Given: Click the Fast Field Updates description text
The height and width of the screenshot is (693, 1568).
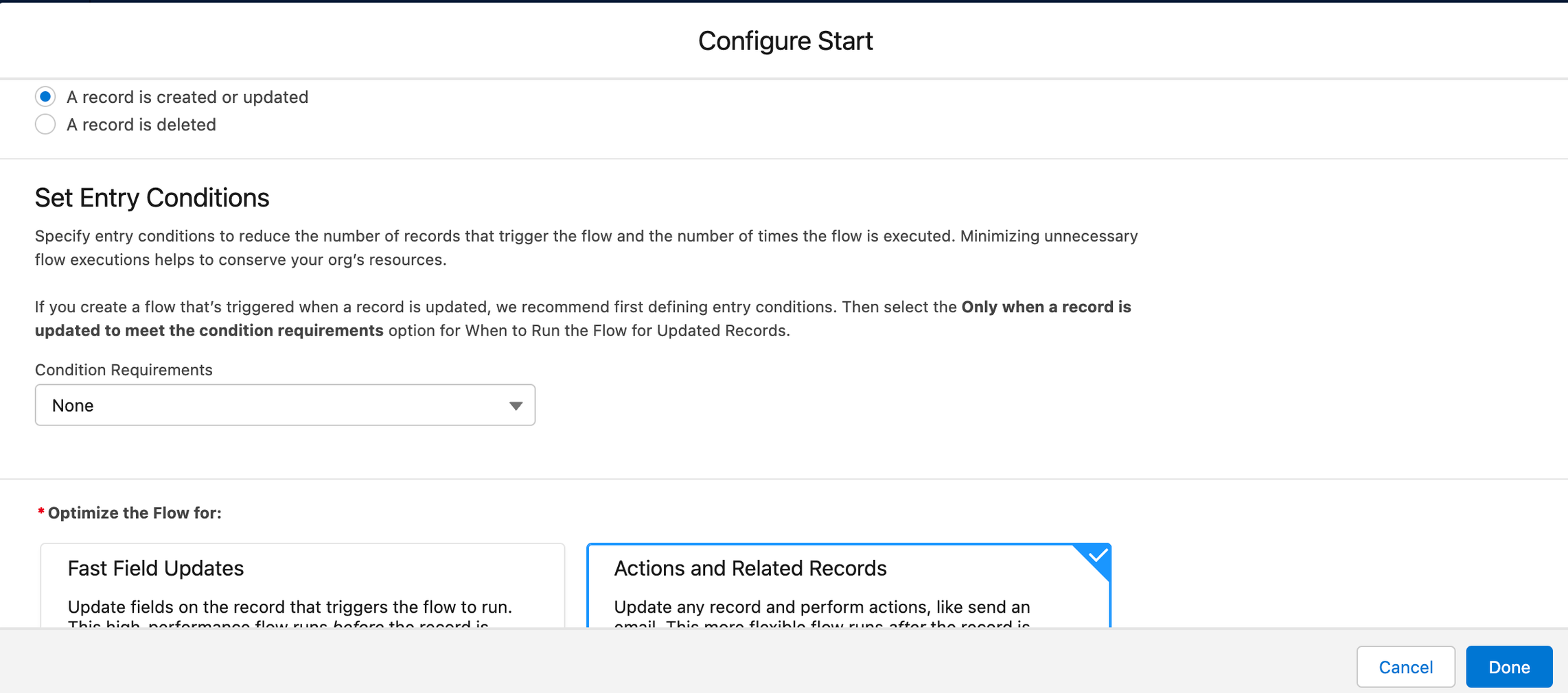Looking at the screenshot, I should [x=289, y=607].
